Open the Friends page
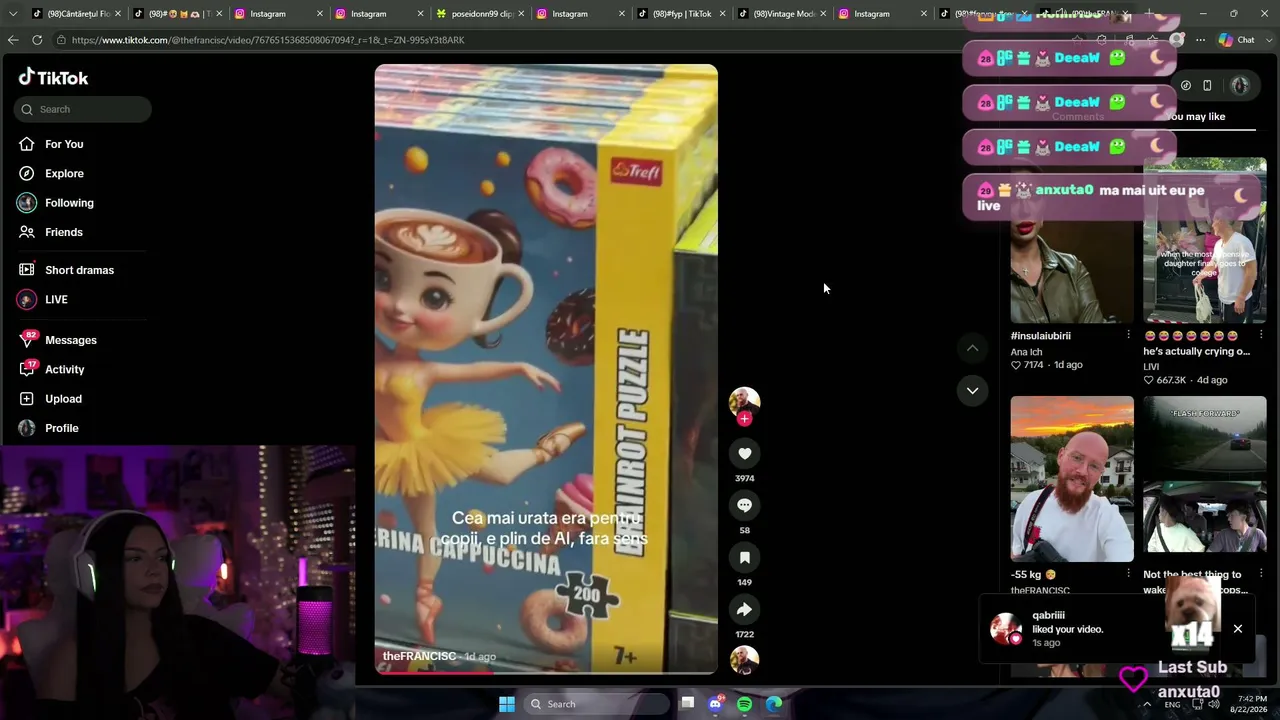Image resolution: width=1280 pixels, height=720 pixels. coord(63,232)
